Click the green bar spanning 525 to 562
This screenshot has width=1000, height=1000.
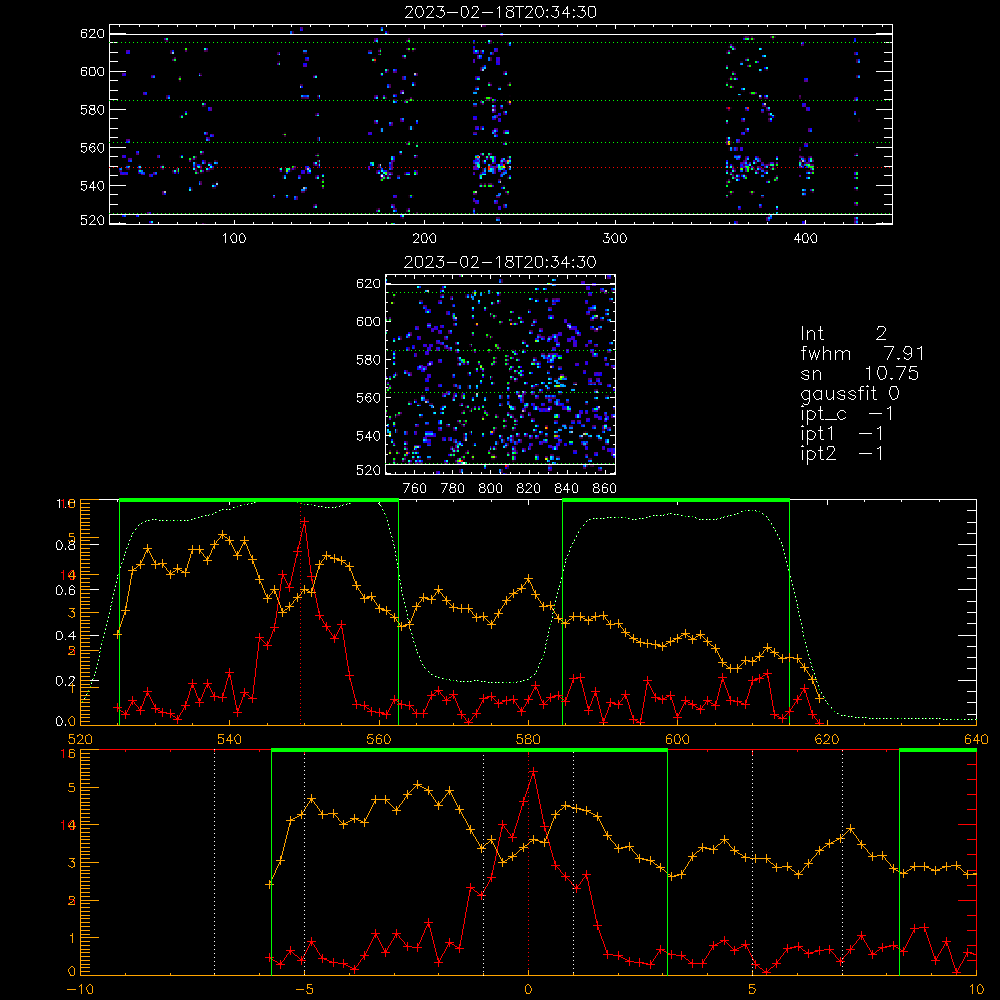pyautogui.click(x=259, y=500)
